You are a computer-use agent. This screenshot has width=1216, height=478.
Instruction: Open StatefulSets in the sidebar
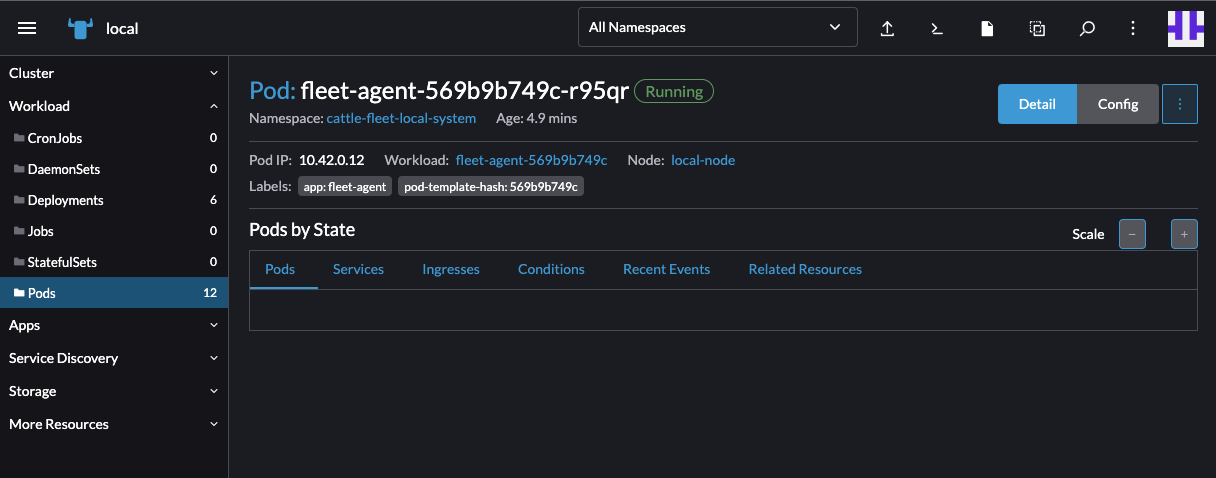(x=114, y=262)
